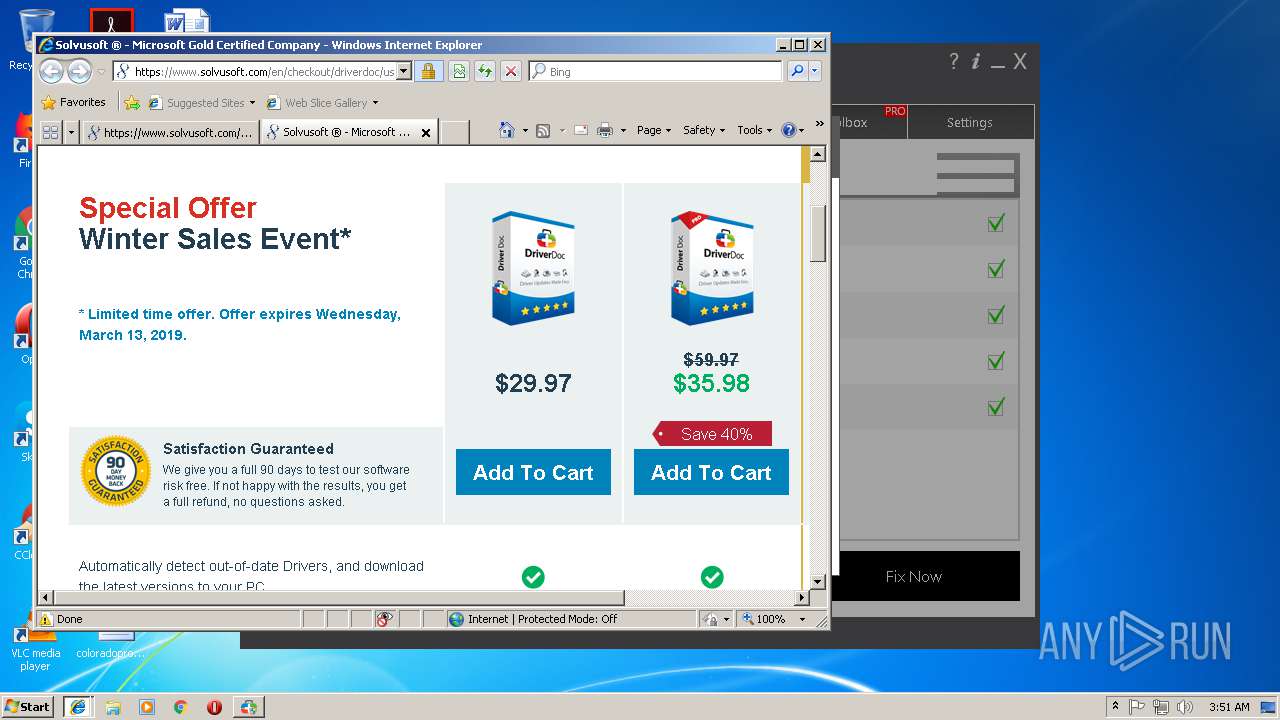Viewport: 1280px width, 720px height.
Task: Open the tab list dropdown arrow
Action: tap(71, 132)
